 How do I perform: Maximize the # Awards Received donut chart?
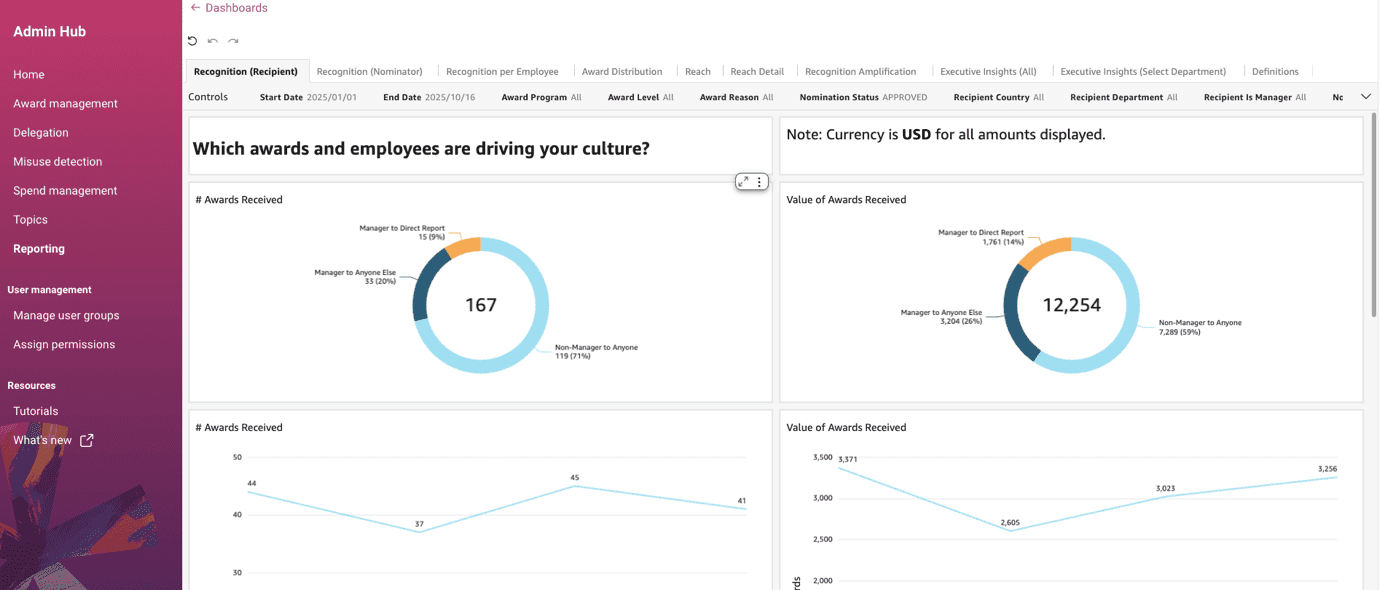(743, 182)
